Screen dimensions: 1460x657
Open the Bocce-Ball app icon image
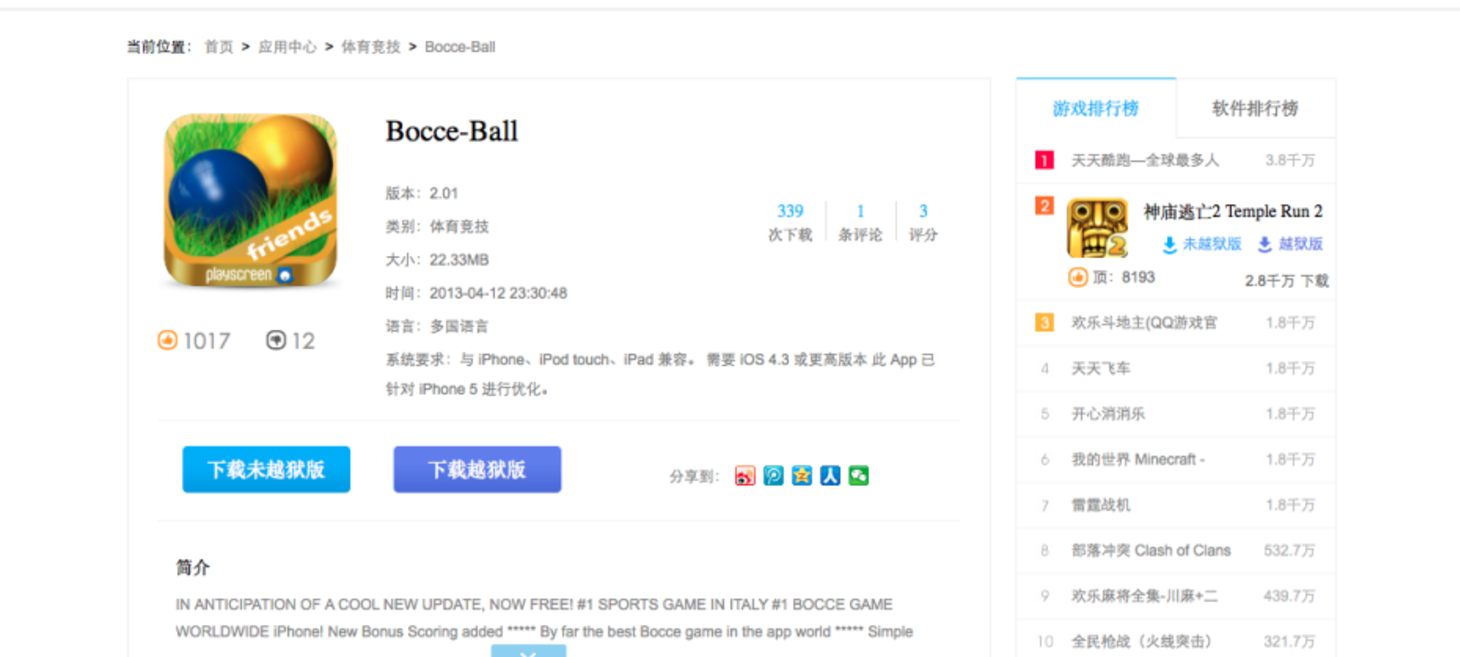[x=250, y=201]
